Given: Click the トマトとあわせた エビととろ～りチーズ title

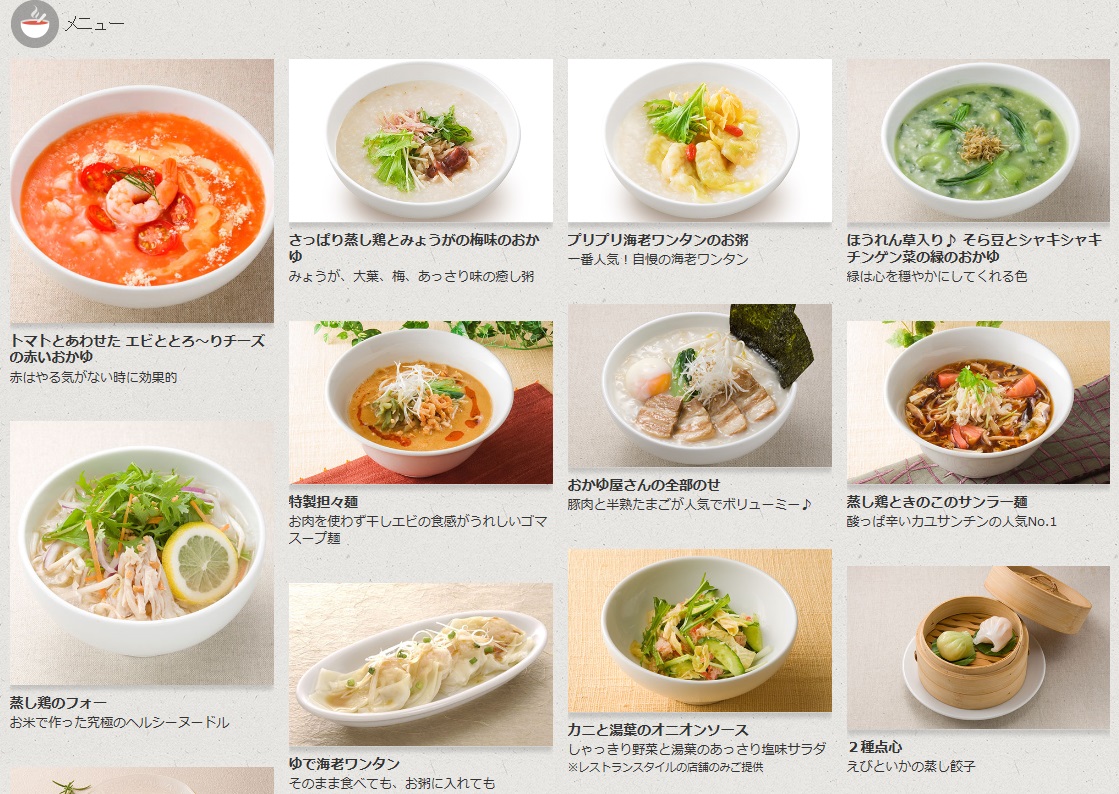Looking at the screenshot, I should click(x=138, y=341).
